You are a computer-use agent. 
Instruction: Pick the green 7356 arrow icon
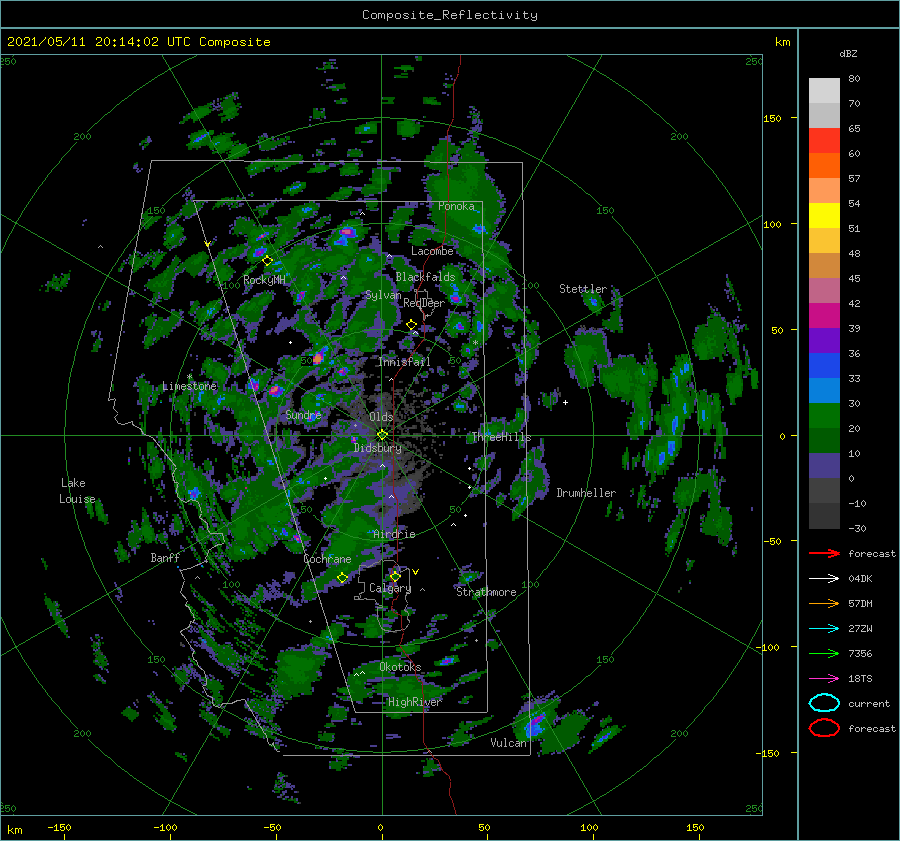point(824,653)
